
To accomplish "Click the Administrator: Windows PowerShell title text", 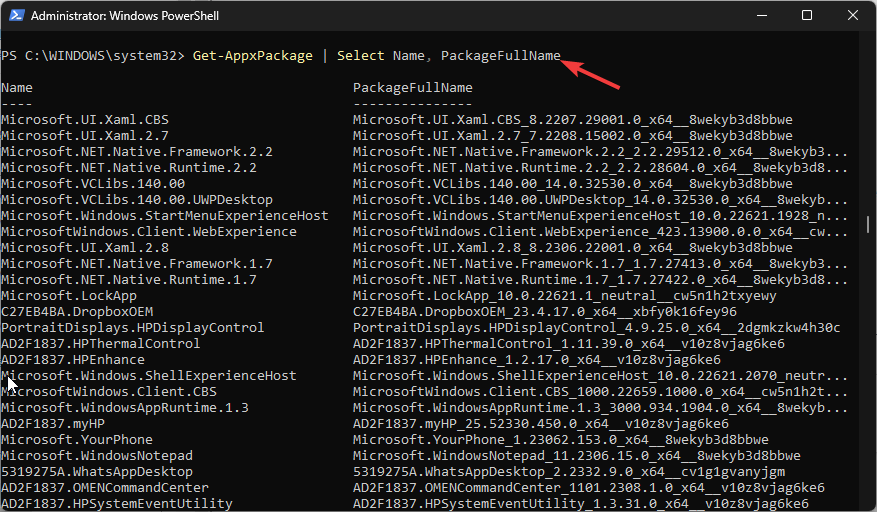I will (125, 16).
